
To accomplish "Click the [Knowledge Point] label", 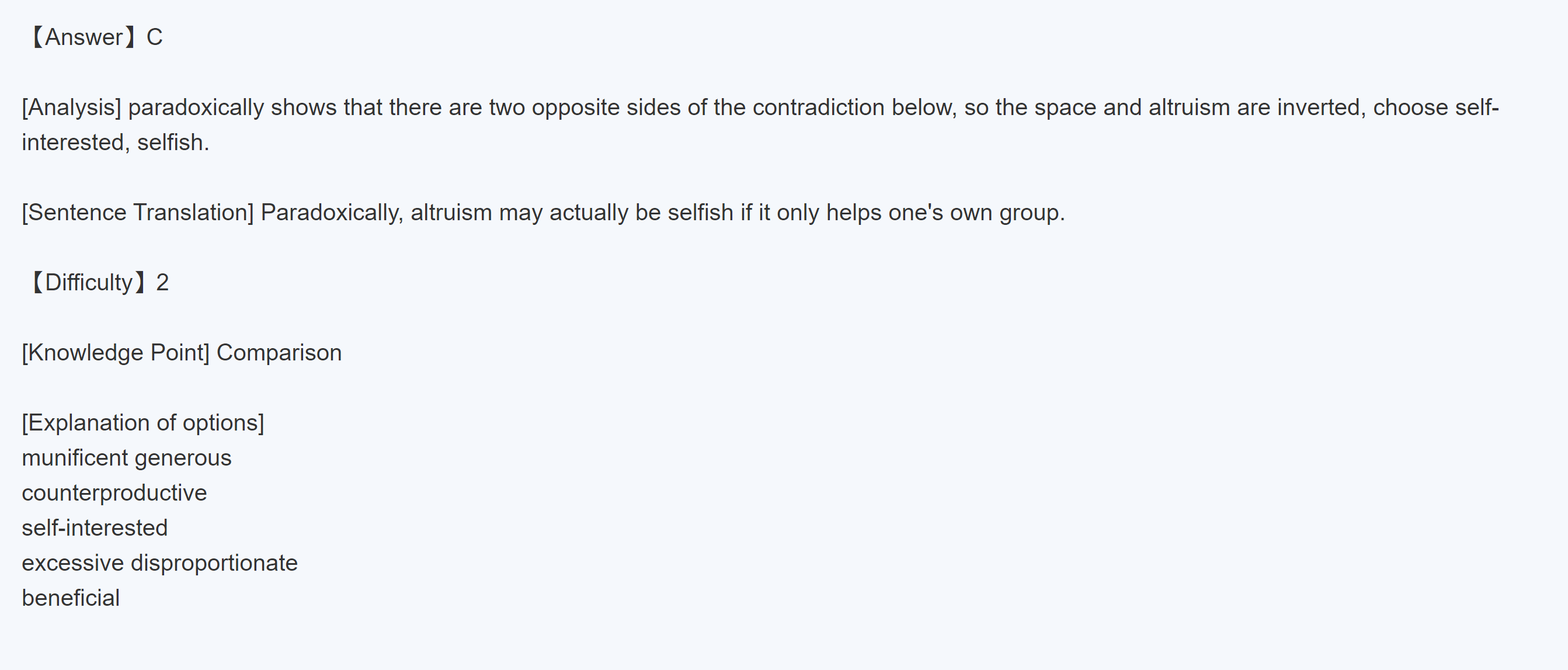I will (x=116, y=353).
